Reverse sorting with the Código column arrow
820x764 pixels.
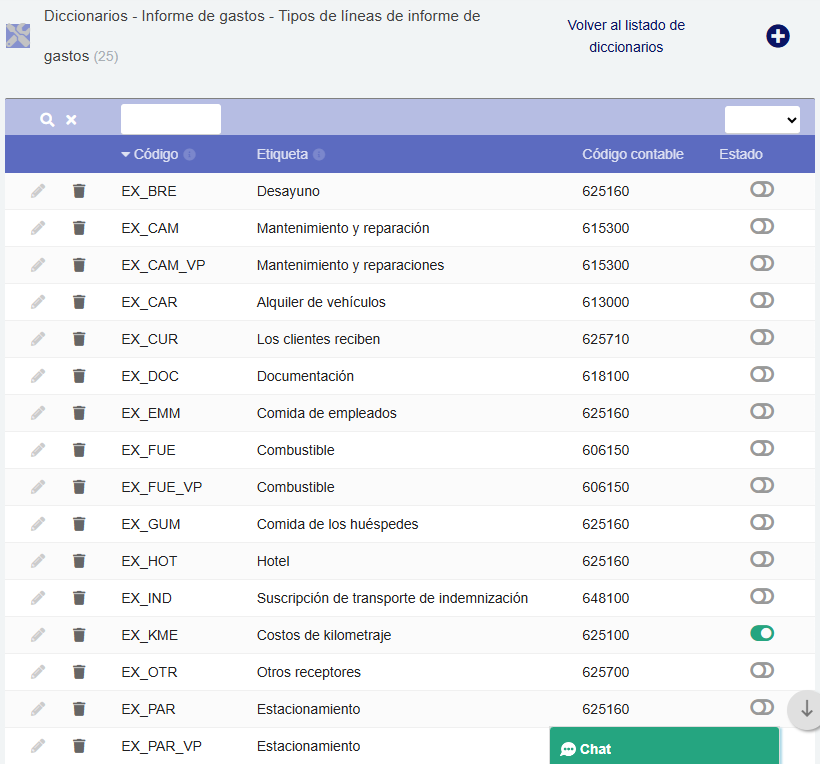pyautogui.click(x=126, y=154)
